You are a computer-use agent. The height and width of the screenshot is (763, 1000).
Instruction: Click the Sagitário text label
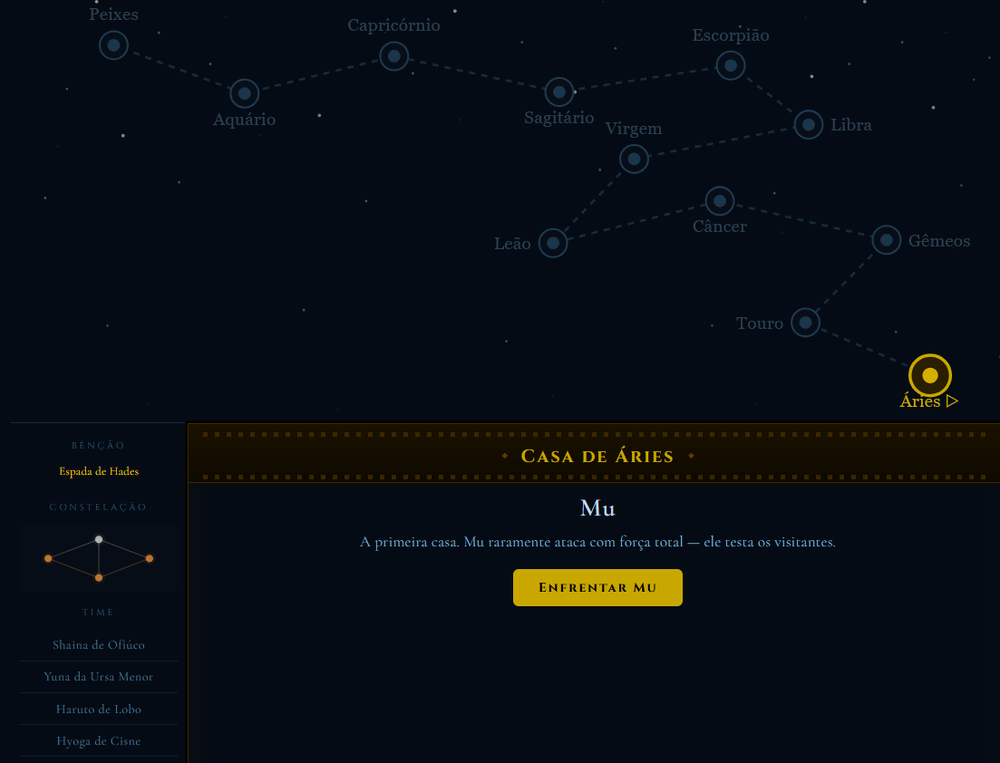[x=559, y=118]
